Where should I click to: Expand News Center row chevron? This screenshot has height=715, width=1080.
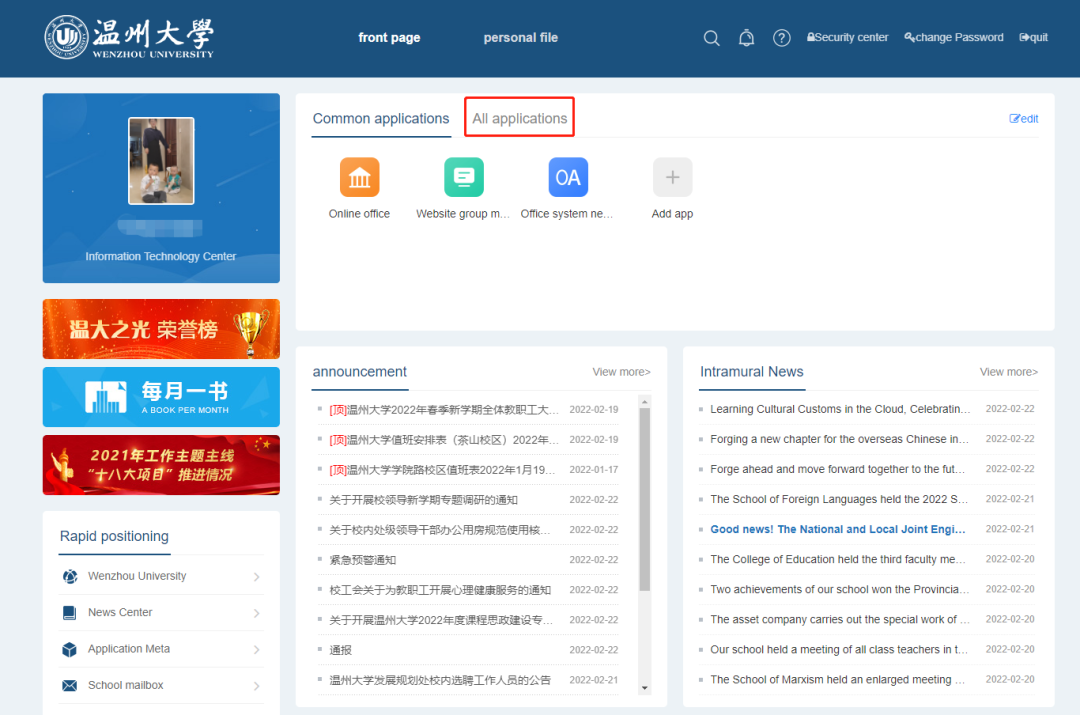256,614
